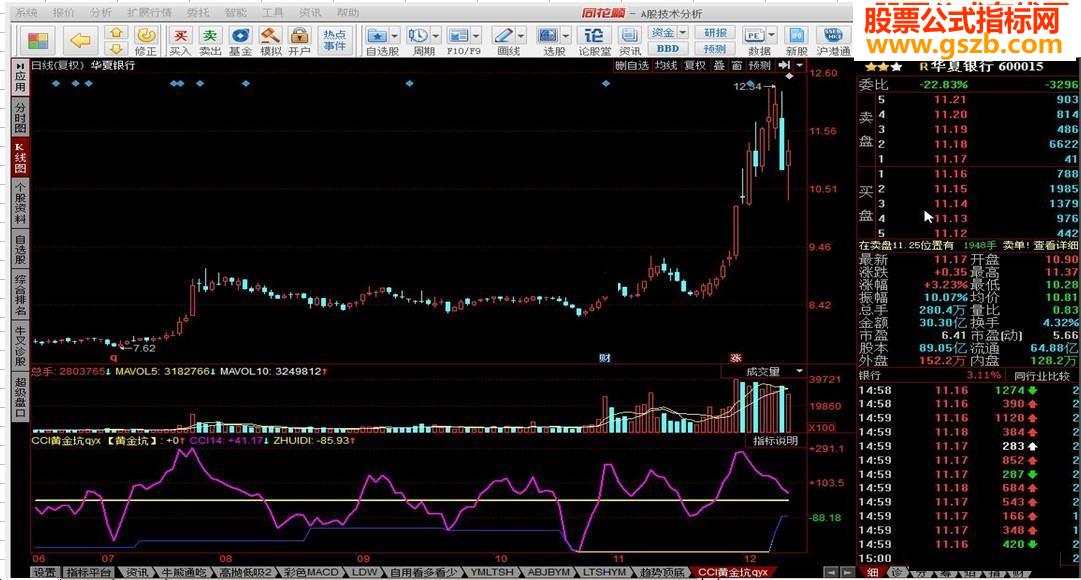1081x580 pixels.
Task: Click the 设置 button at bottom left
Action: pyautogui.click(x=46, y=572)
